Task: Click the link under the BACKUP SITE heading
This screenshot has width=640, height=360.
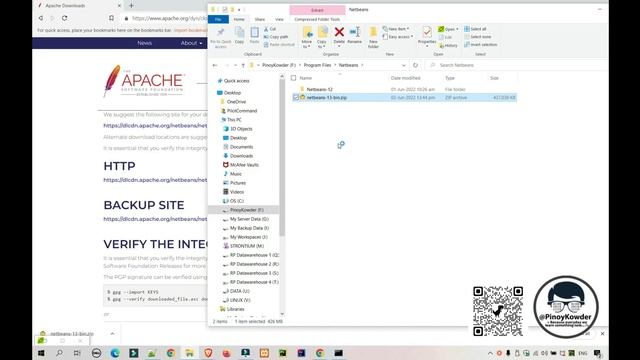Action: click(155, 219)
